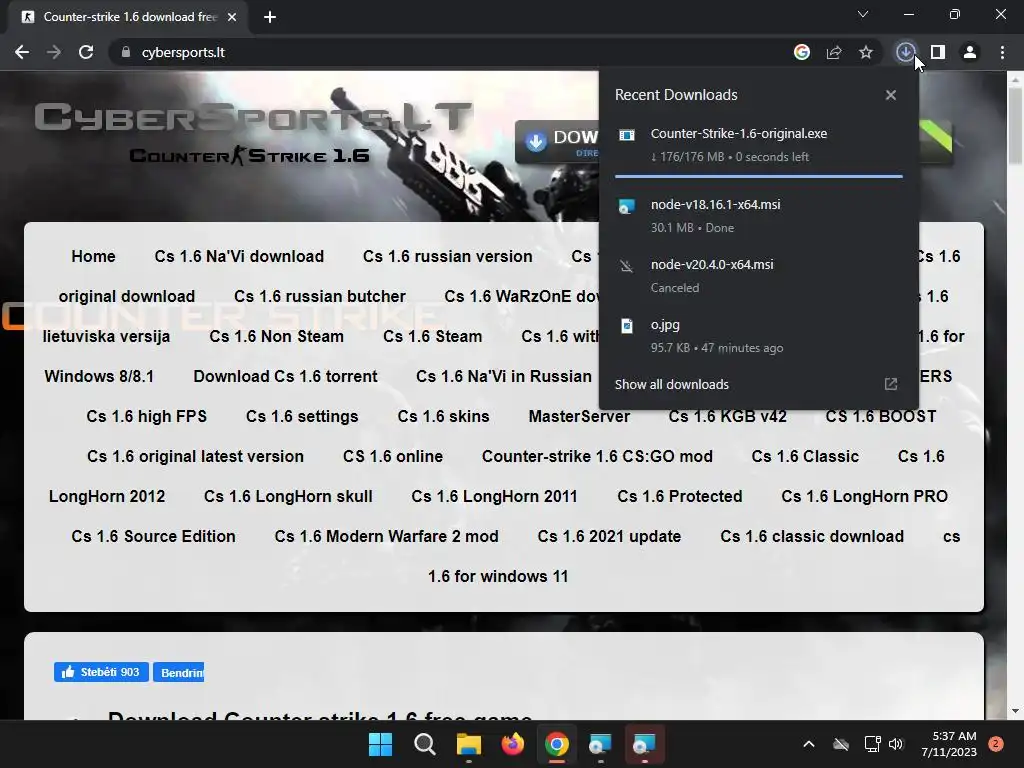Click the o.jpg file icon
Image resolution: width=1024 pixels, height=768 pixels.
(x=627, y=326)
